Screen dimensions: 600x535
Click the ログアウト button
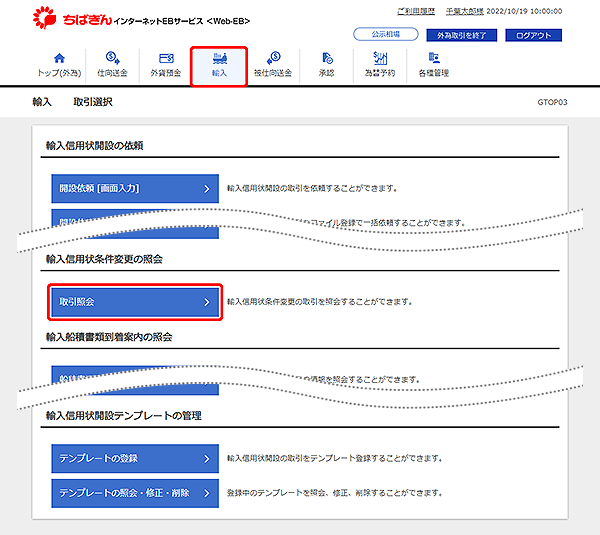pos(533,35)
